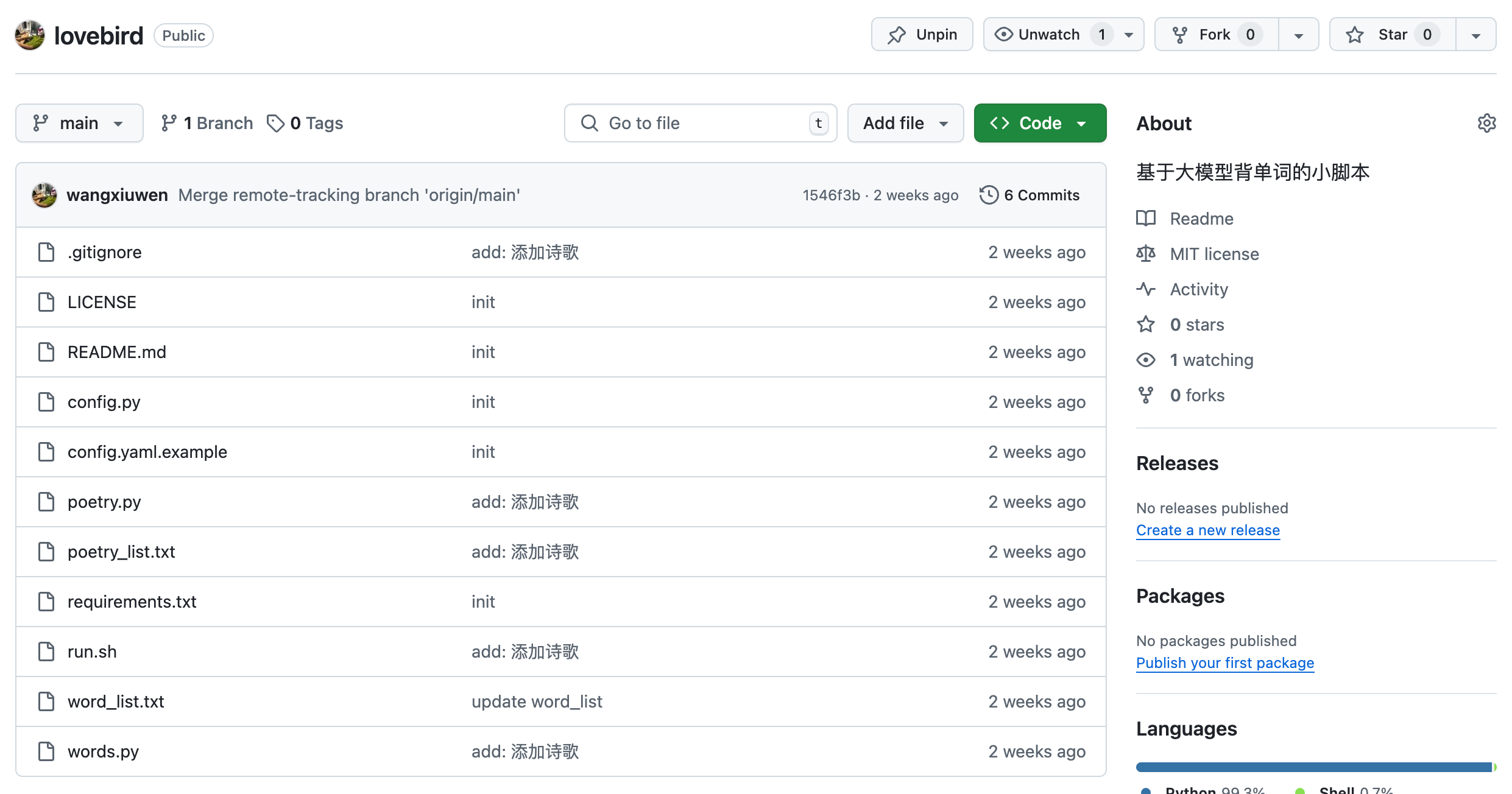The image size is (1512, 794).
Task: Toggle Unwatch for repository notifications
Action: pyautogui.click(x=1048, y=35)
